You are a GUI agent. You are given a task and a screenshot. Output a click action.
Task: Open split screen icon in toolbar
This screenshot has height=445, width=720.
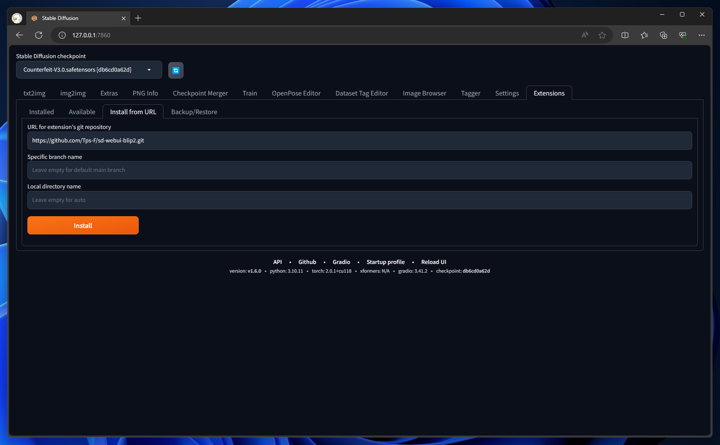[625, 35]
